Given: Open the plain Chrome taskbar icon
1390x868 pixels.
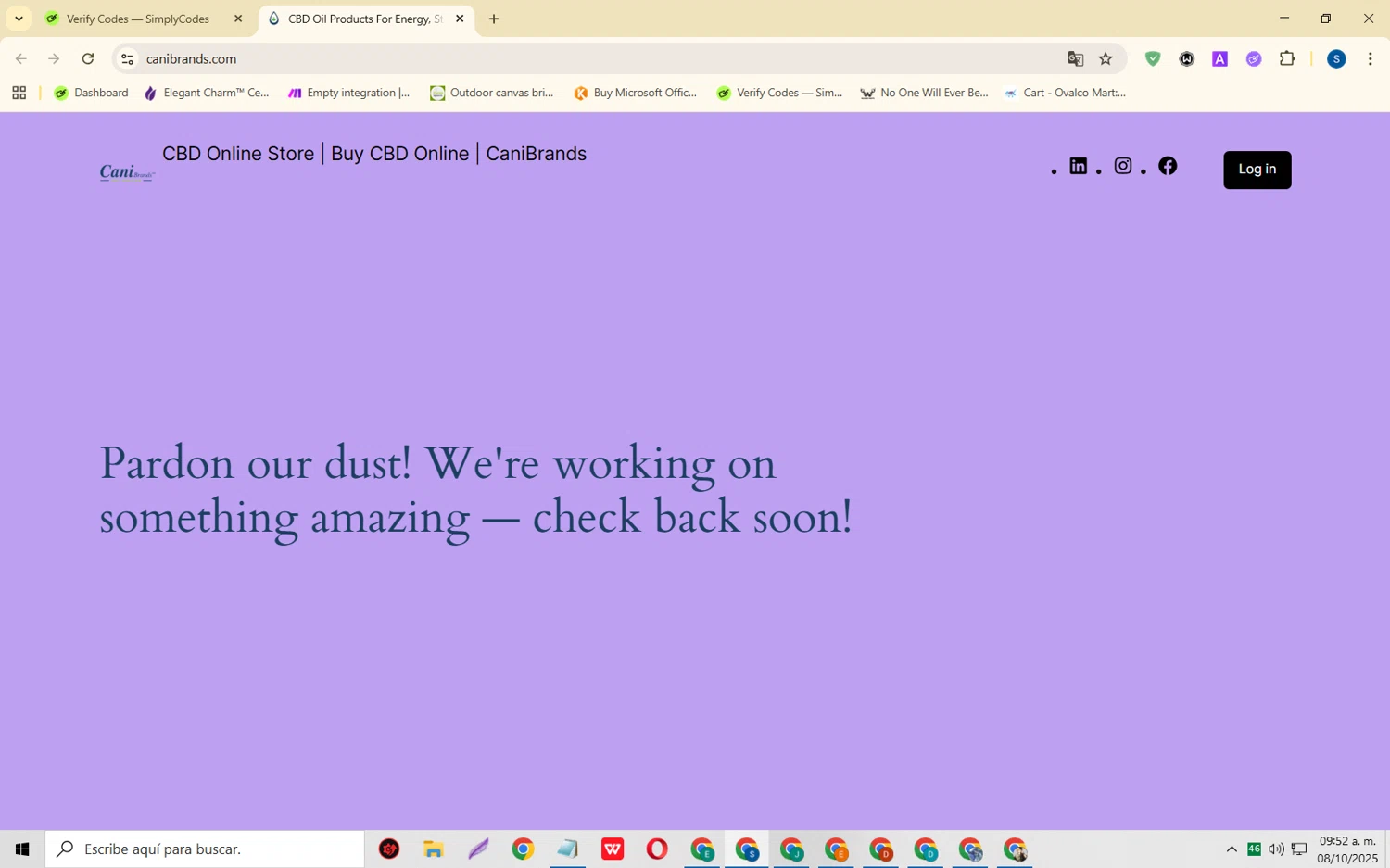Looking at the screenshot, I should point(523,849).
